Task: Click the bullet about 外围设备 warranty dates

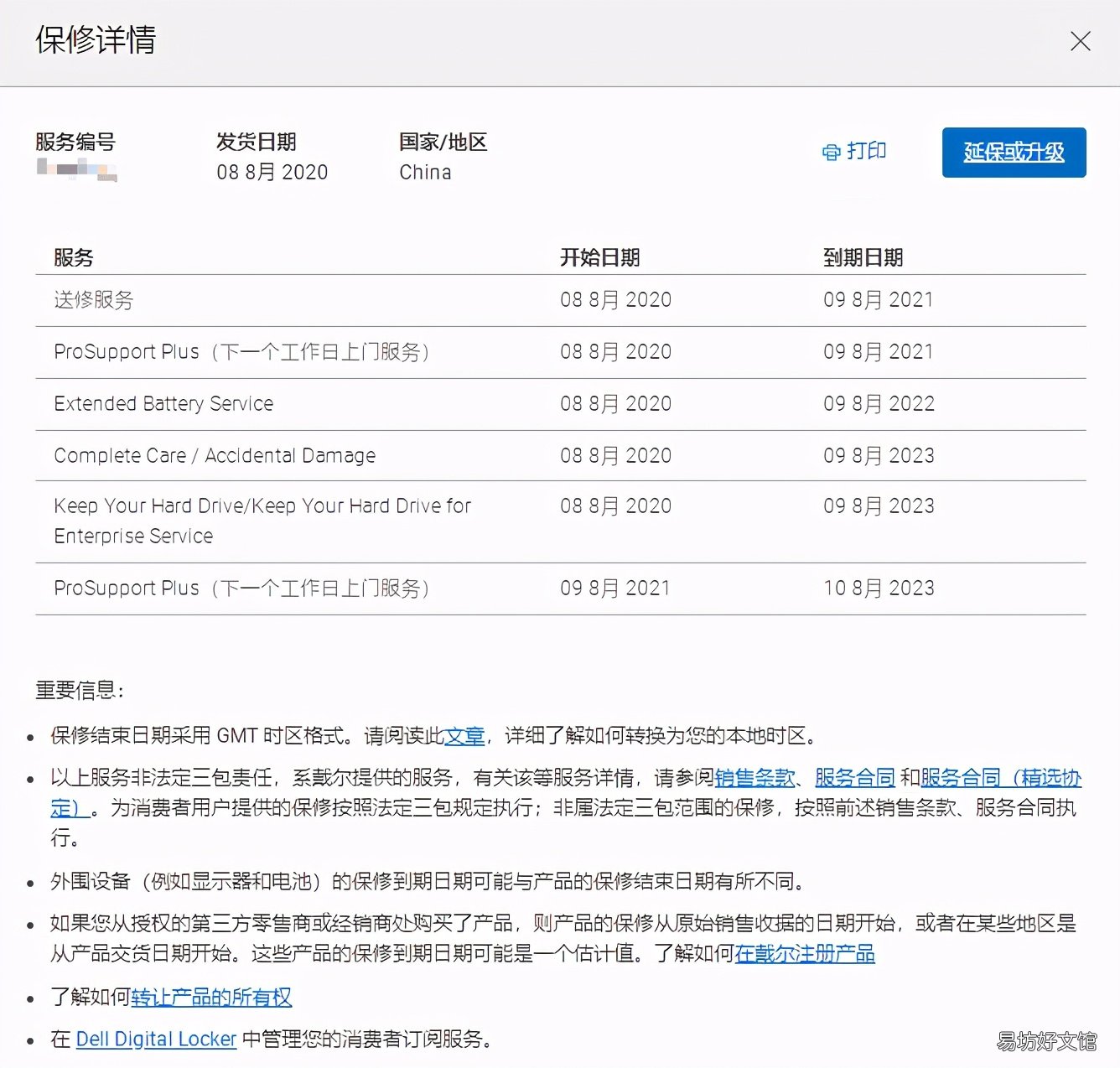Action: [x=428, y=882]
